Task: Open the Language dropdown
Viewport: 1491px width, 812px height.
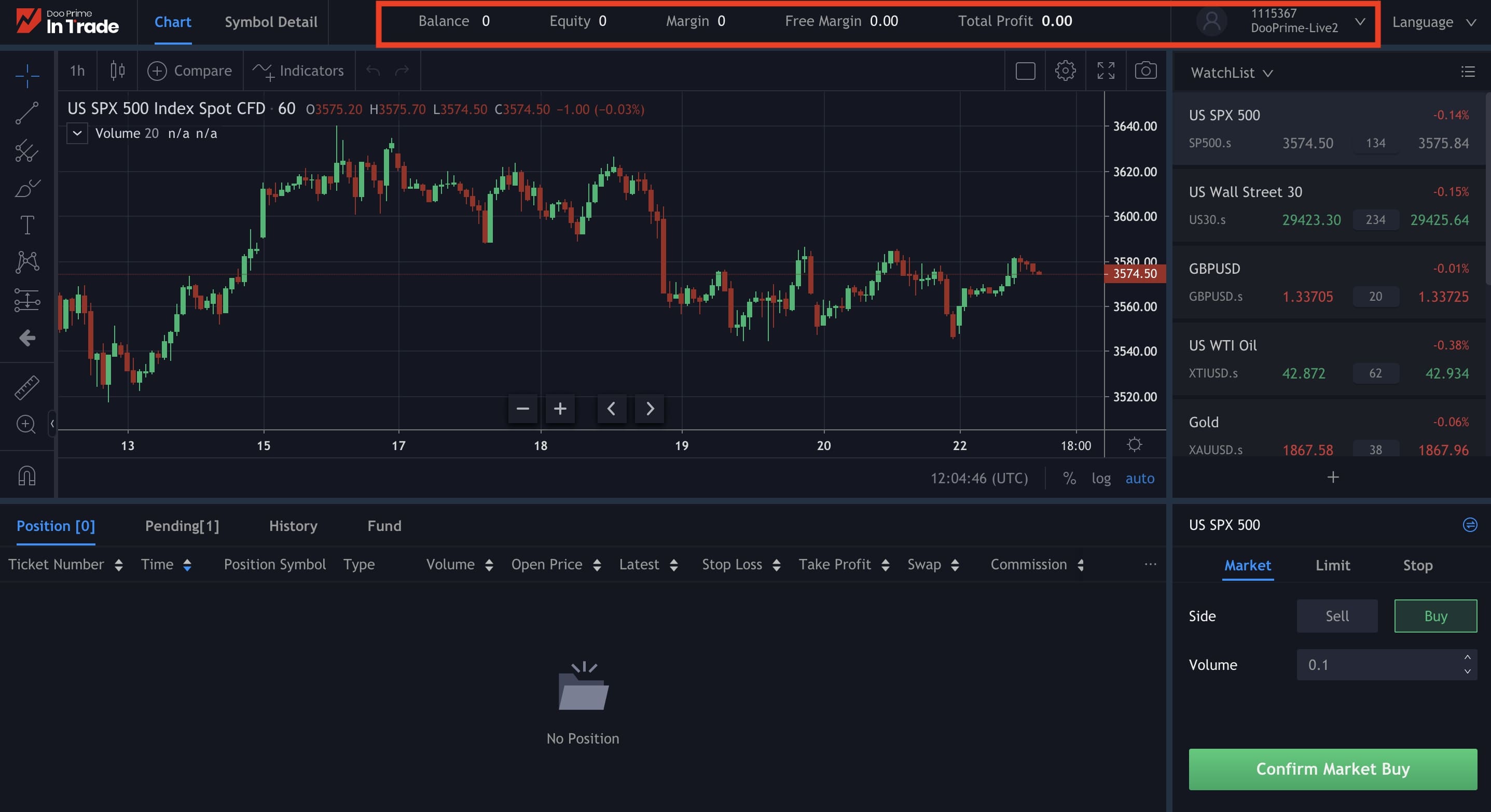Action: [1434, 22]
